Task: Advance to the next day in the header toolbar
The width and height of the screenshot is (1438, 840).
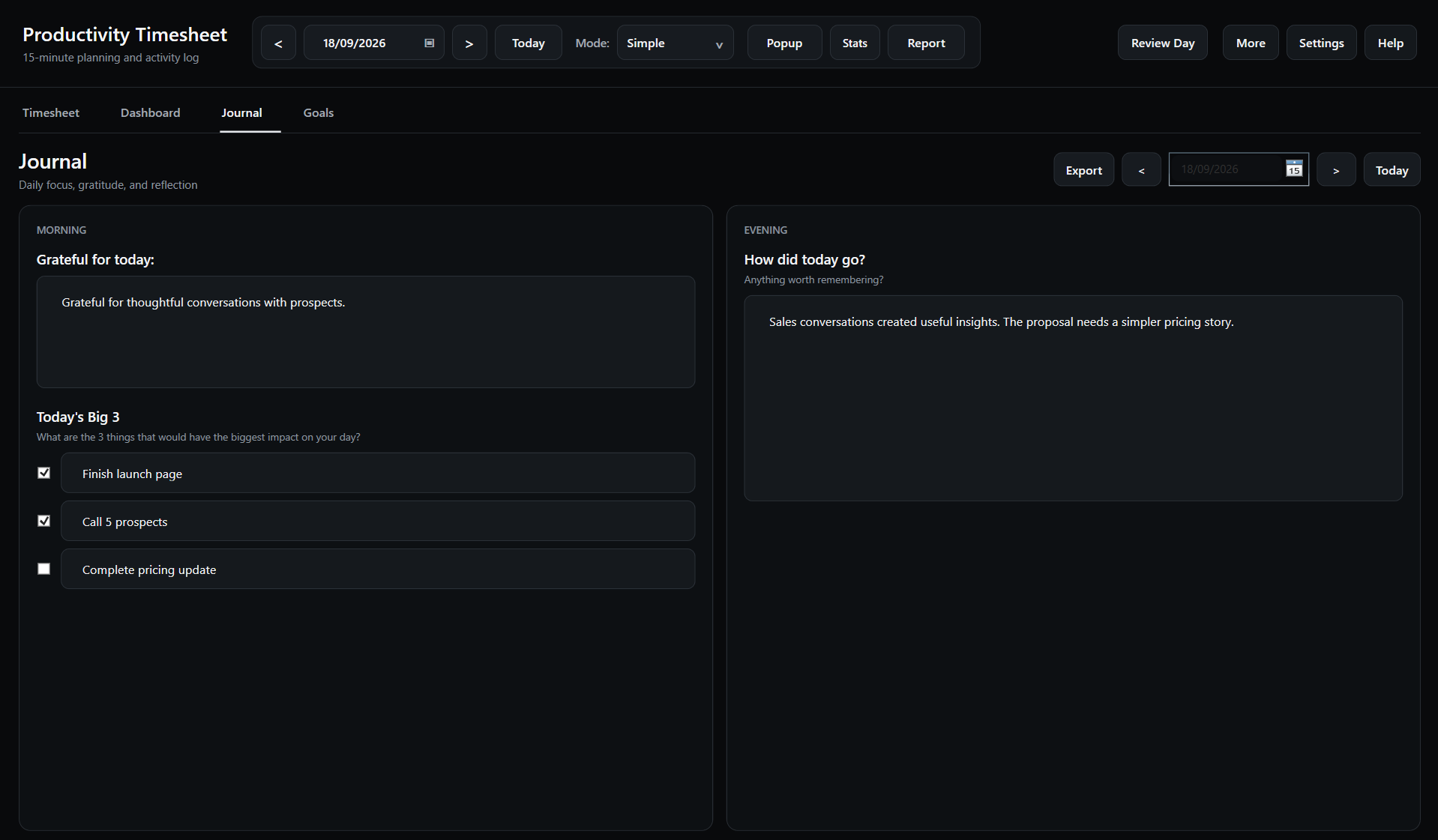Action: [469, 43]
